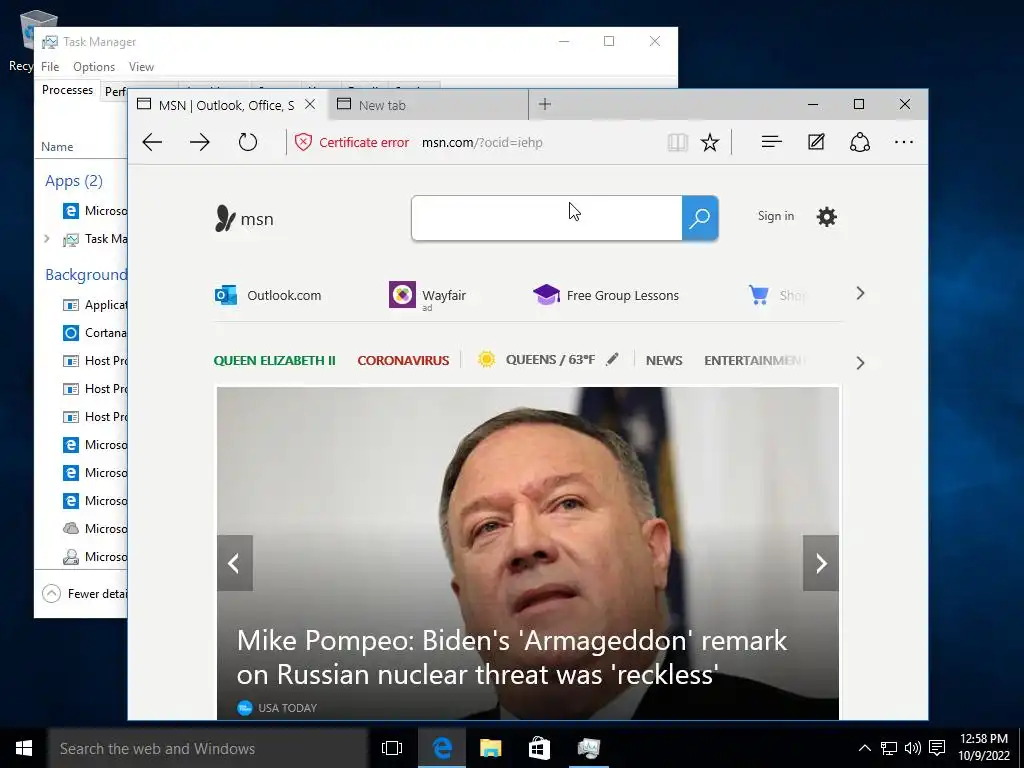Click the taskbar search box
The height and width of the screenshot is (768, 1024).
point(208,748)
